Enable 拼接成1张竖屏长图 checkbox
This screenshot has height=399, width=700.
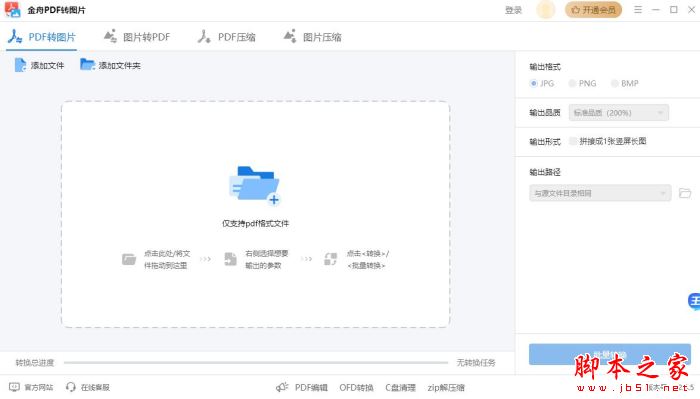[x=573, y=141]
